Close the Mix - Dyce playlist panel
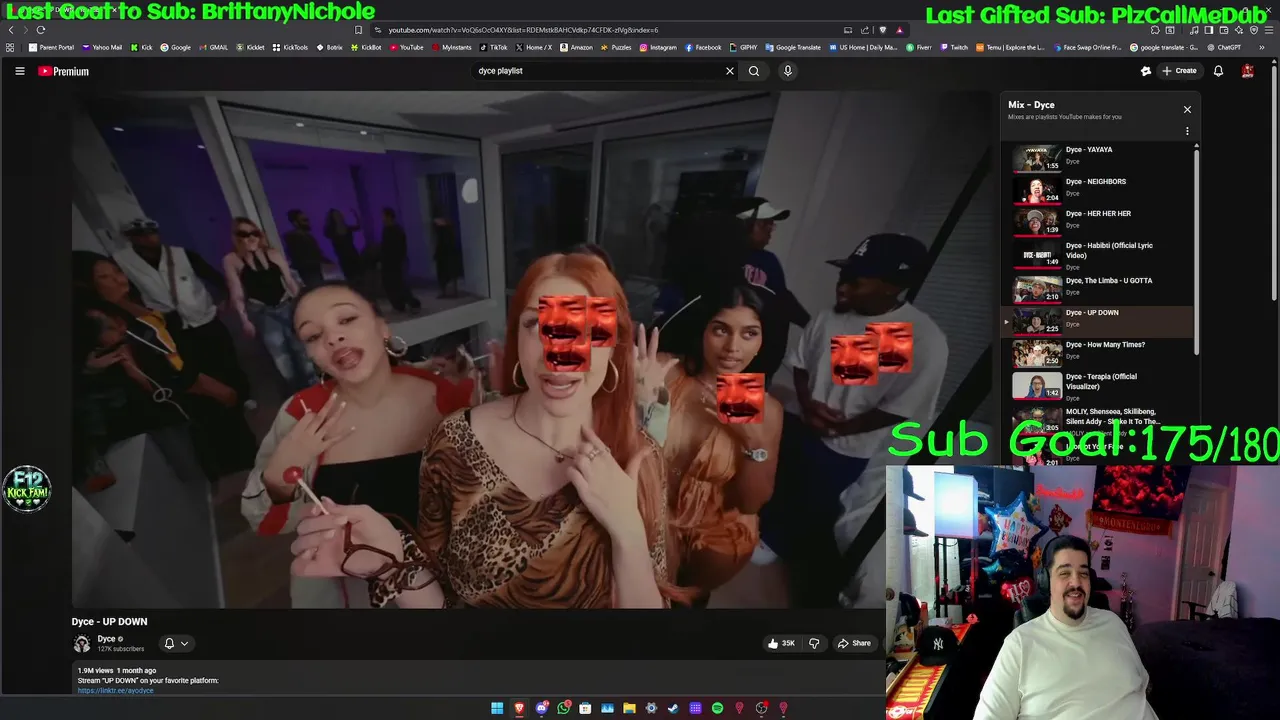The height and width of the screenshot is (720, 1280). point(1187,109)
